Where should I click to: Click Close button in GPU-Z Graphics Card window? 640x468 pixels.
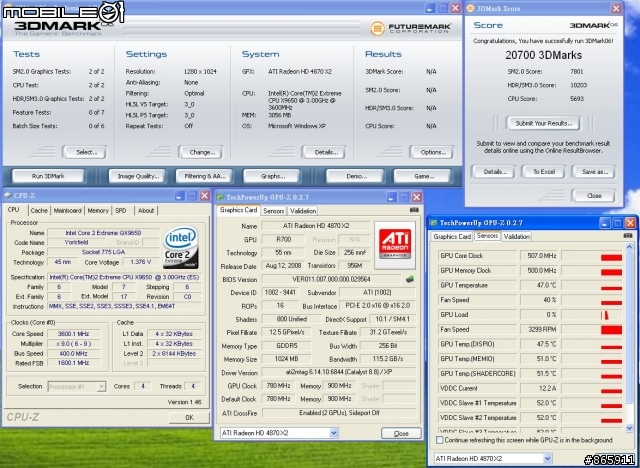pos(401,434)
